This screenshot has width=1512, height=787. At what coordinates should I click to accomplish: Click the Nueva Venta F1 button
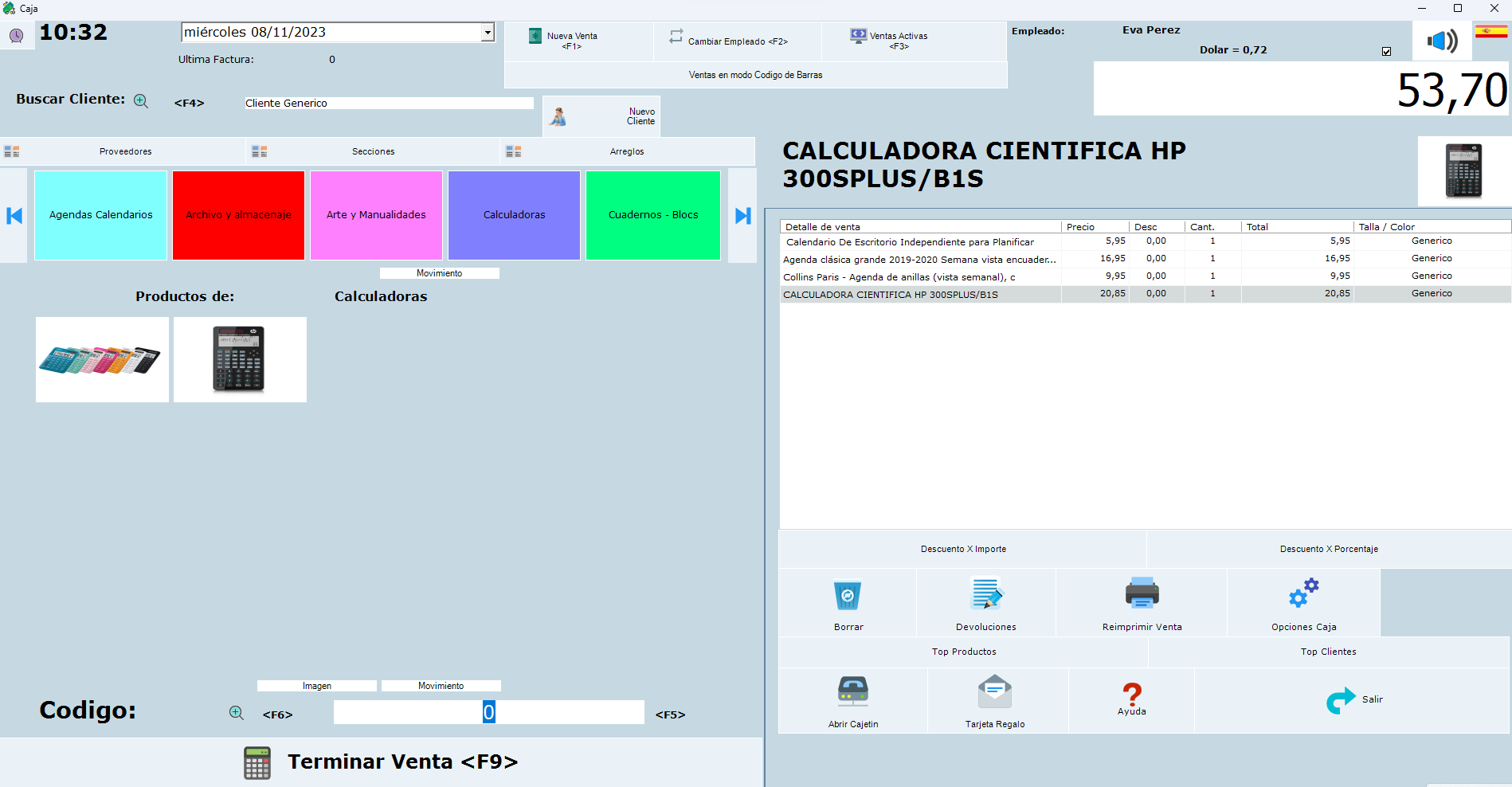[x=572, y=41]
